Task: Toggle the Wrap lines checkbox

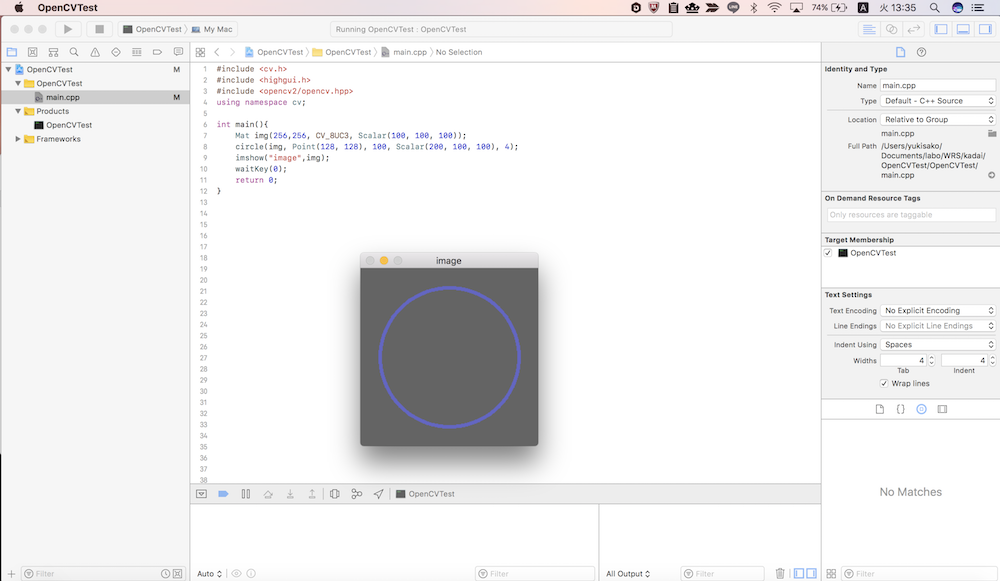Action: tap(884, 383)
